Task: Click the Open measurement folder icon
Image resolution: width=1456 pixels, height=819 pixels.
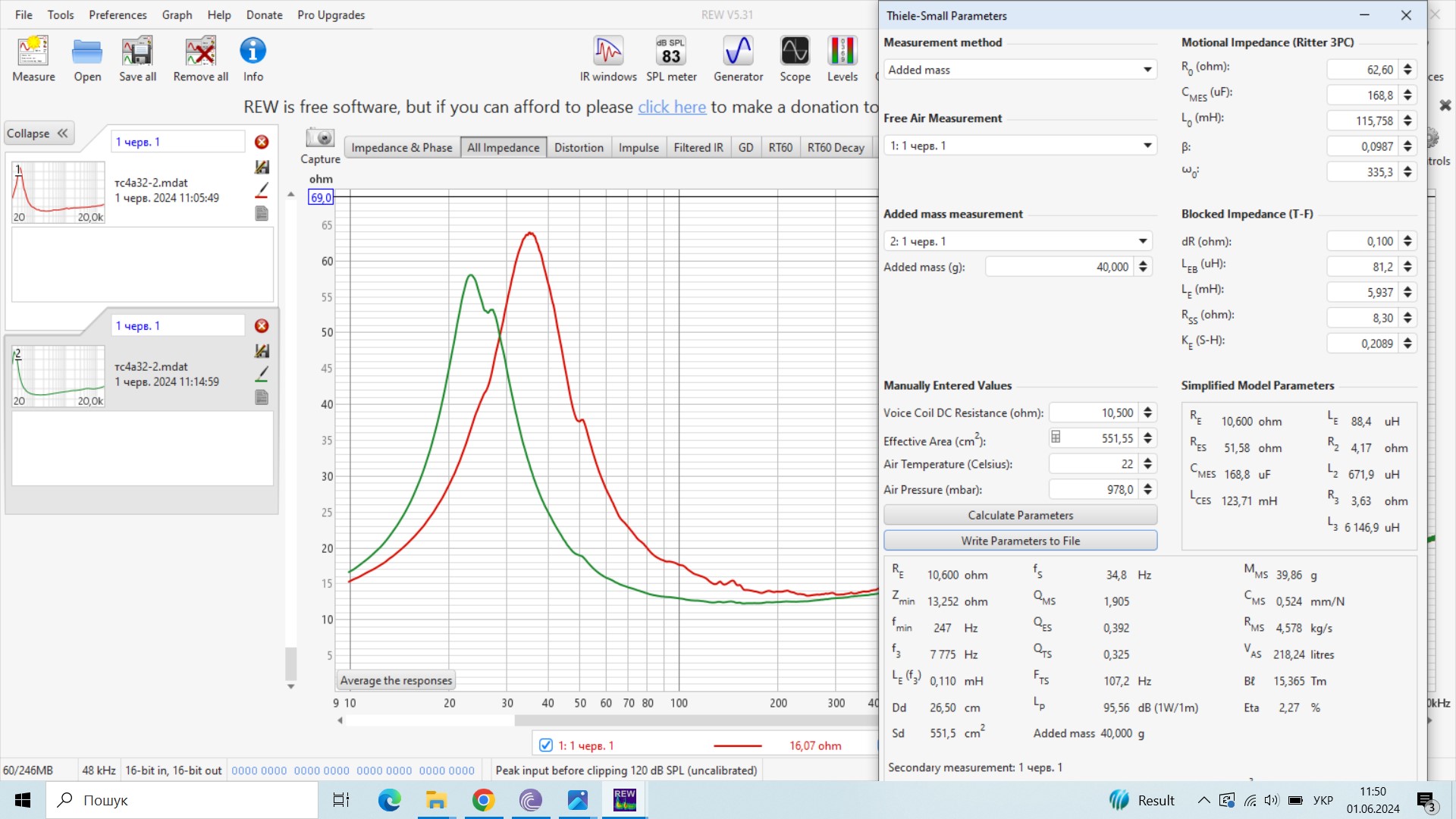Action: pyautogui.click(x=87, y=59)
